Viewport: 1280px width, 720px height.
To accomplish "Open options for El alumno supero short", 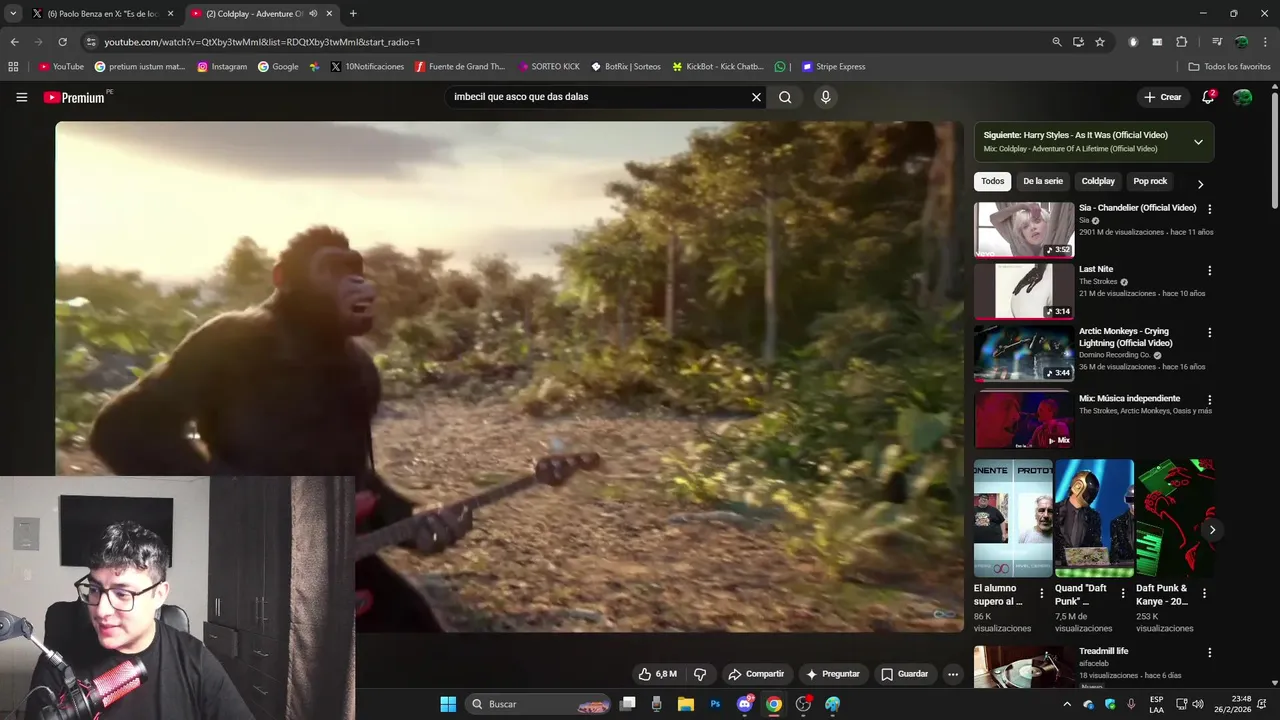I will 1041,593.
